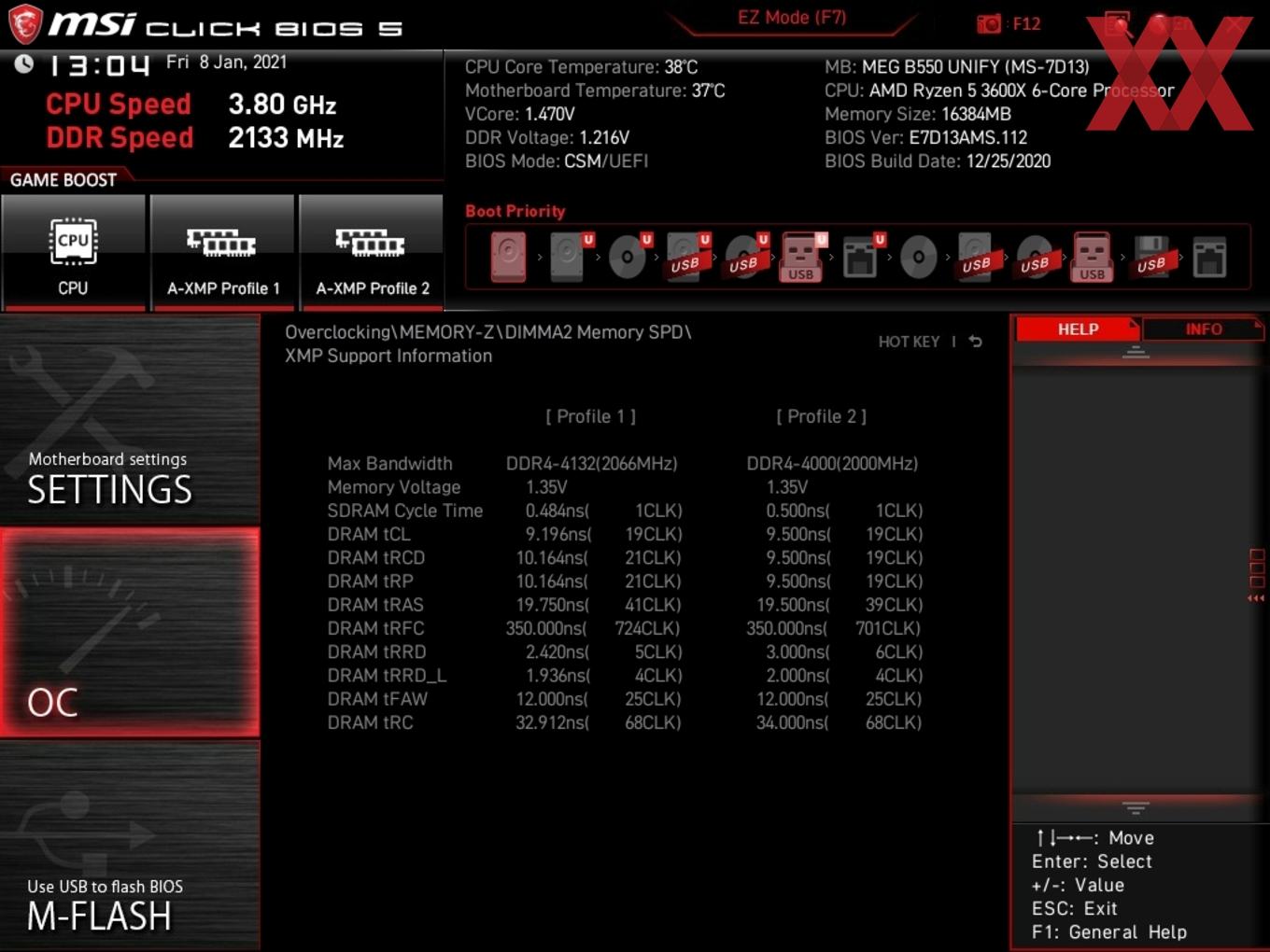The height and width of the screenshot is (952, 1270).
Task: Click the DRAM tRRD_L row label
Action: click(387, 675)
